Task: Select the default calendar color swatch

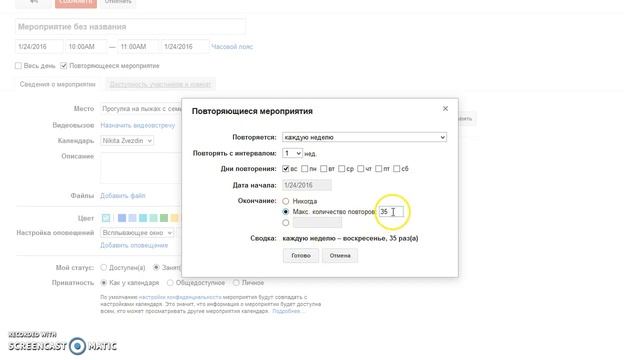Action: coord(106,218)
